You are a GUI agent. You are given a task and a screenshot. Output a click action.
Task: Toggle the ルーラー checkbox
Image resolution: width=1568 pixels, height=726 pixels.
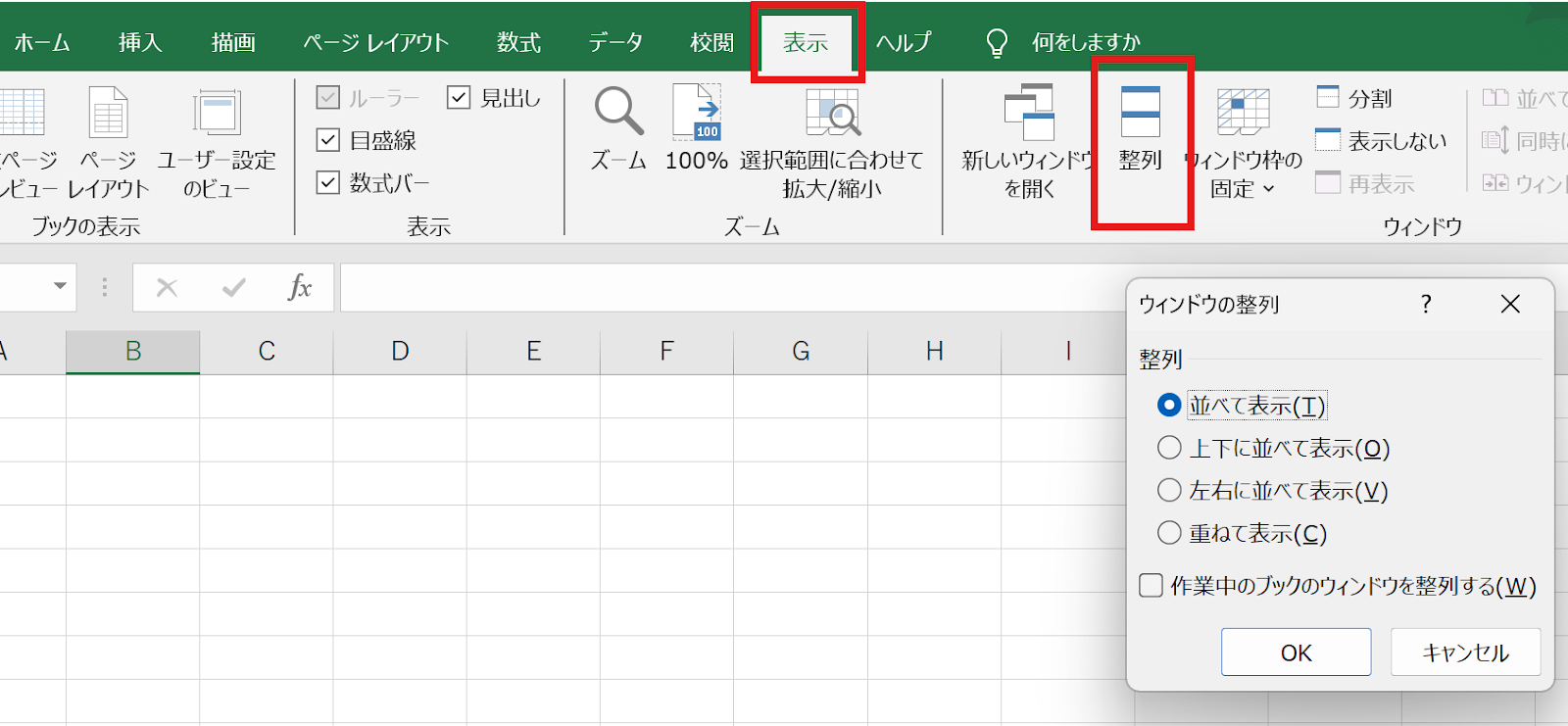tap(328, 97)
